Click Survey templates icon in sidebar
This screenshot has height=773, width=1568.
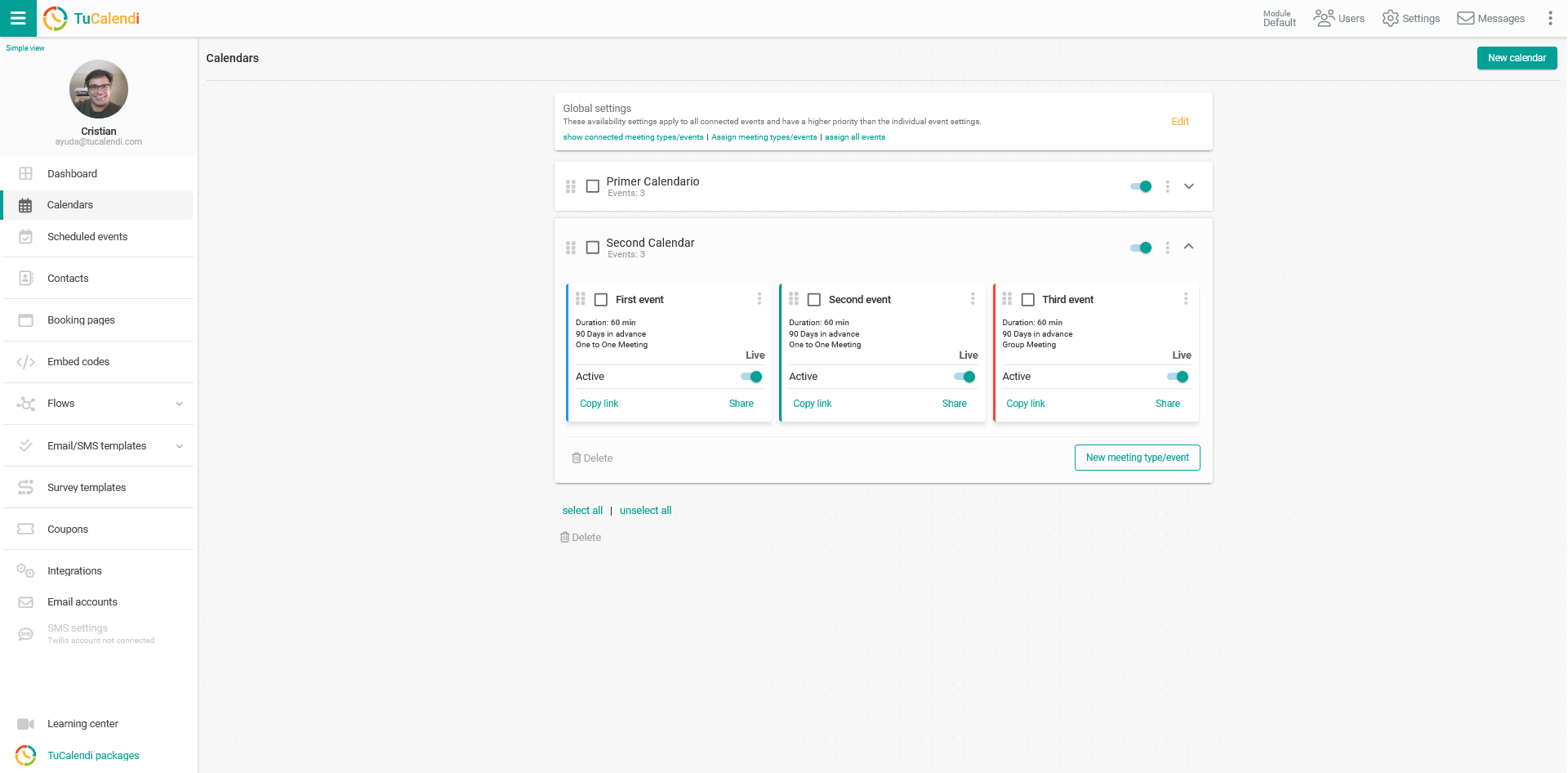(25, 488)
